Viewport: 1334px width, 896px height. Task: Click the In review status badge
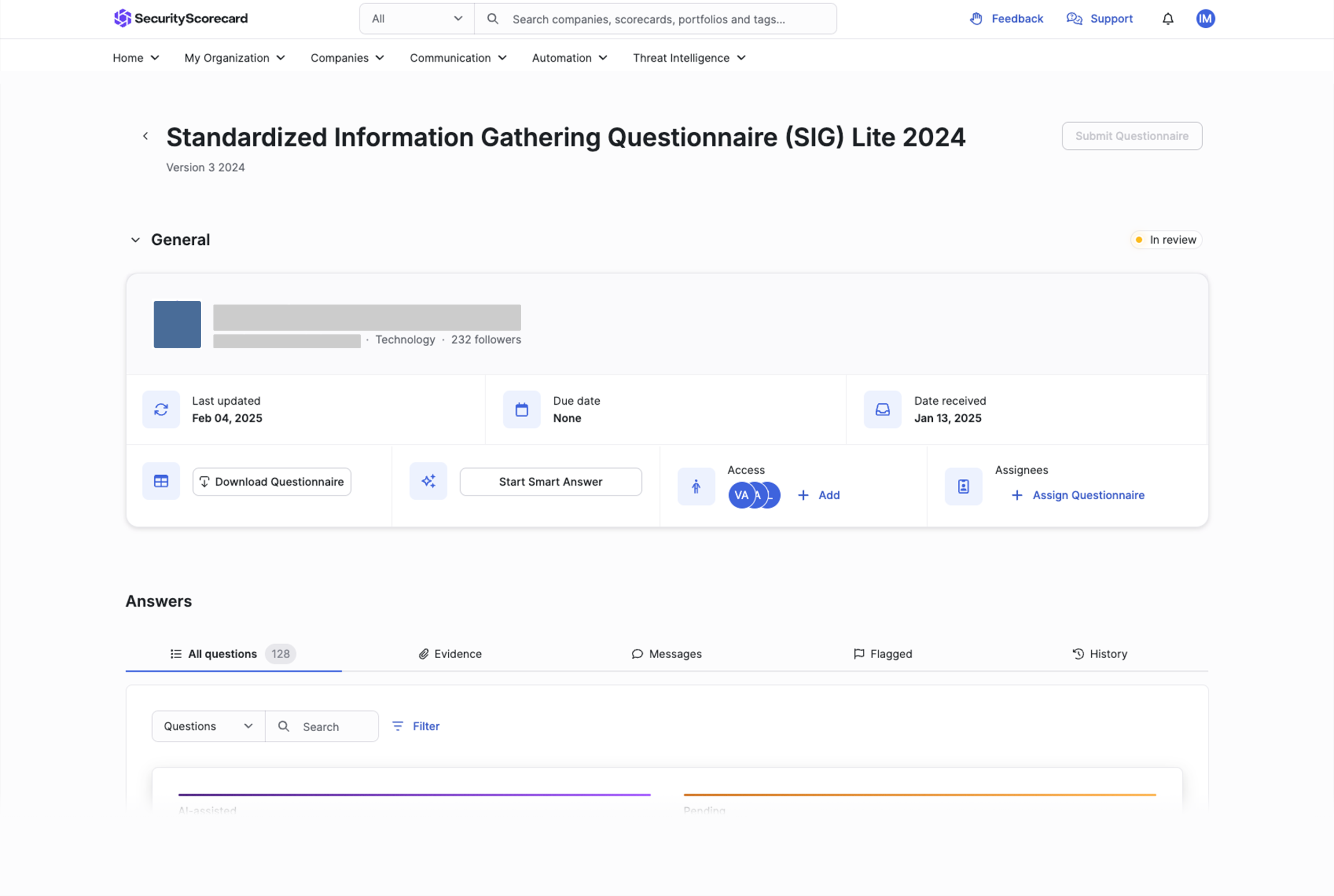pos(1166,240)
